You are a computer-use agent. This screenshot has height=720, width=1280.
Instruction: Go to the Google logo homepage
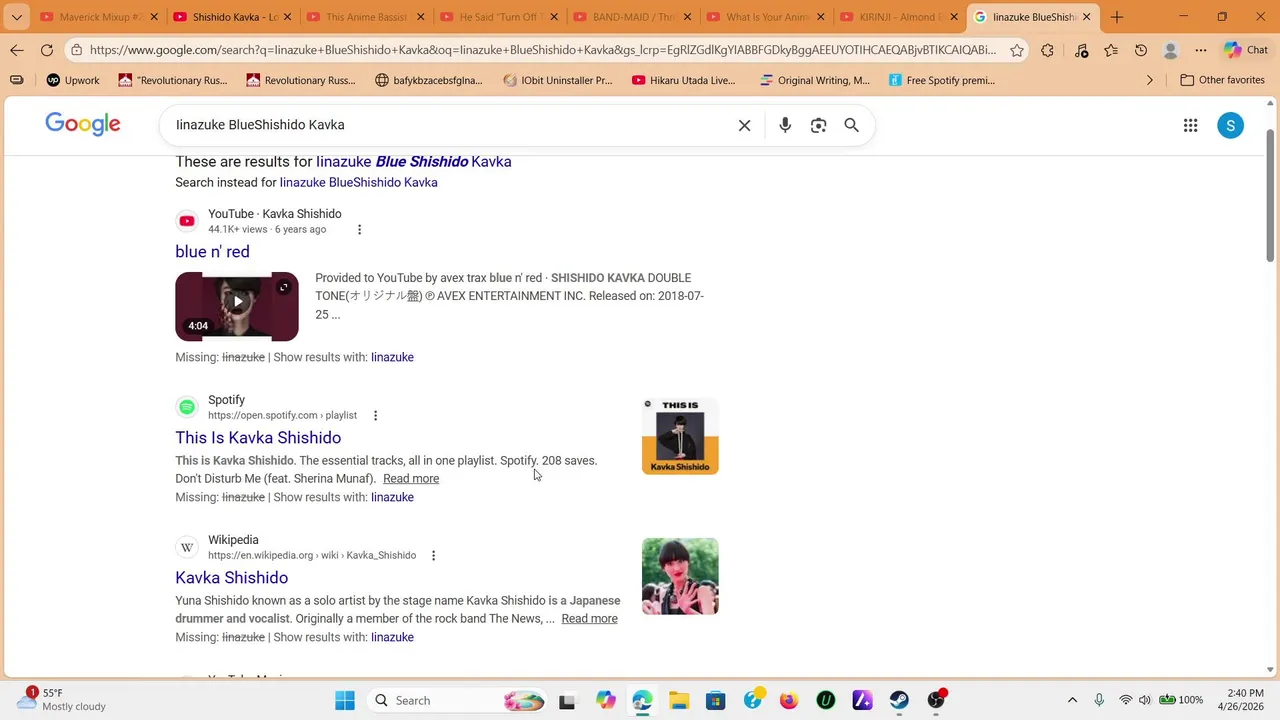(x=83, y=124)
